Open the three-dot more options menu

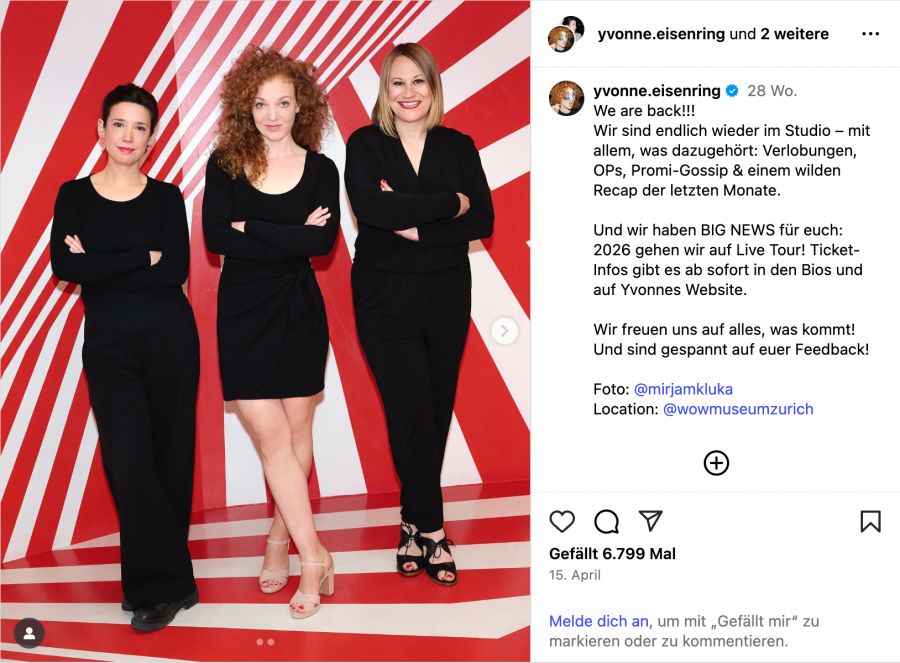(x=870, y=34)
